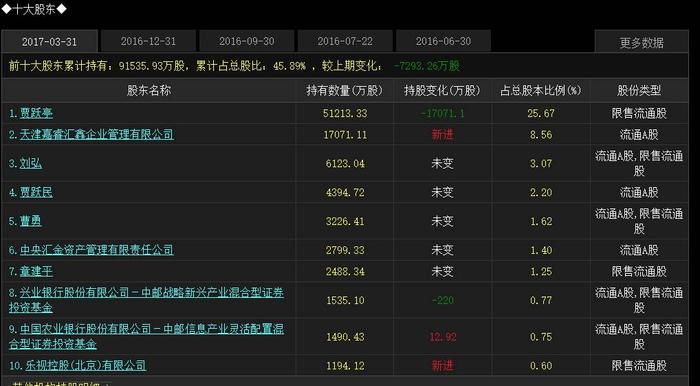
Task: Click the 持股变化(万股) column header
Action: tap(442, 91)
